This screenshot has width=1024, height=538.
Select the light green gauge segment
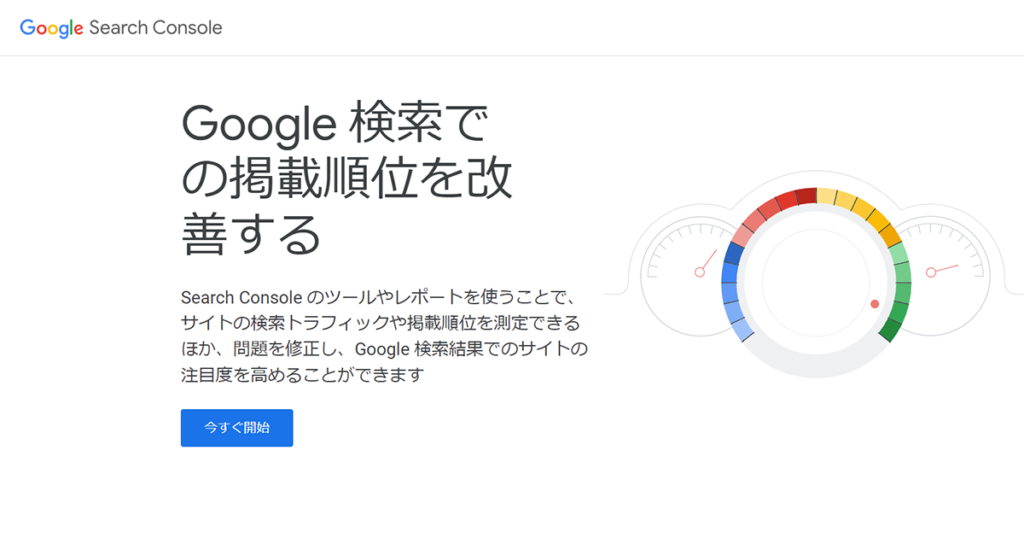(x=901, y=270)
